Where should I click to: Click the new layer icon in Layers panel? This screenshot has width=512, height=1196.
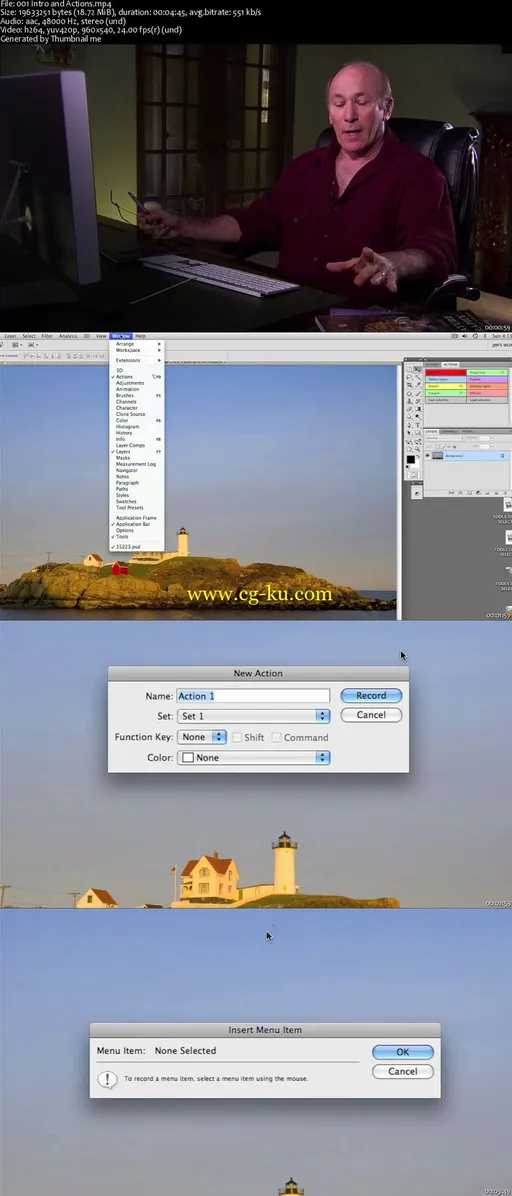(496, 493)
